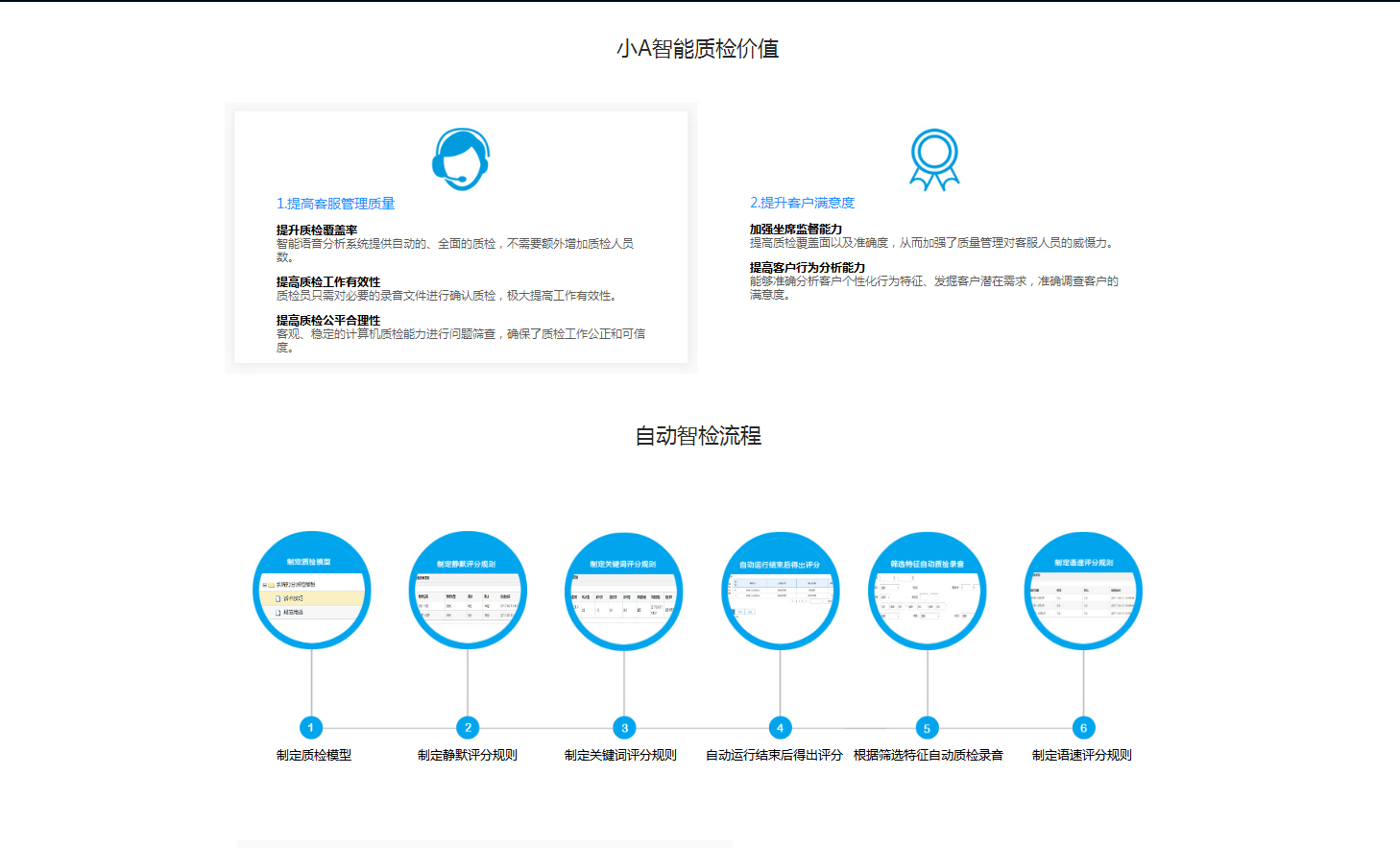The width and height of the screenshot is (1400, 848).
Task: Click the 制定质检模型 label below step 1
Action: (x=314, y=755)
